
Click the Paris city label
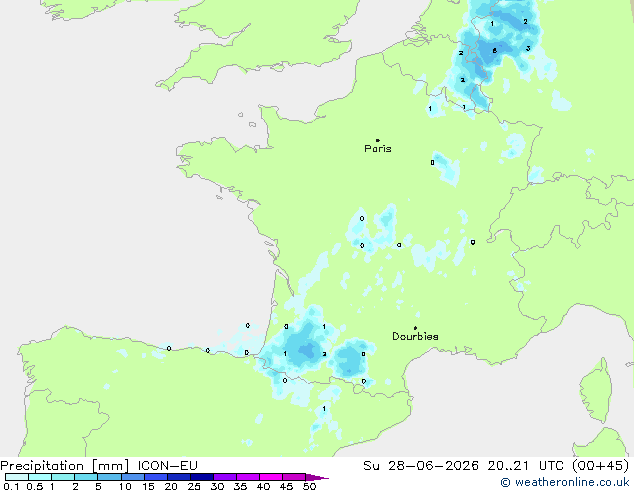378,148
